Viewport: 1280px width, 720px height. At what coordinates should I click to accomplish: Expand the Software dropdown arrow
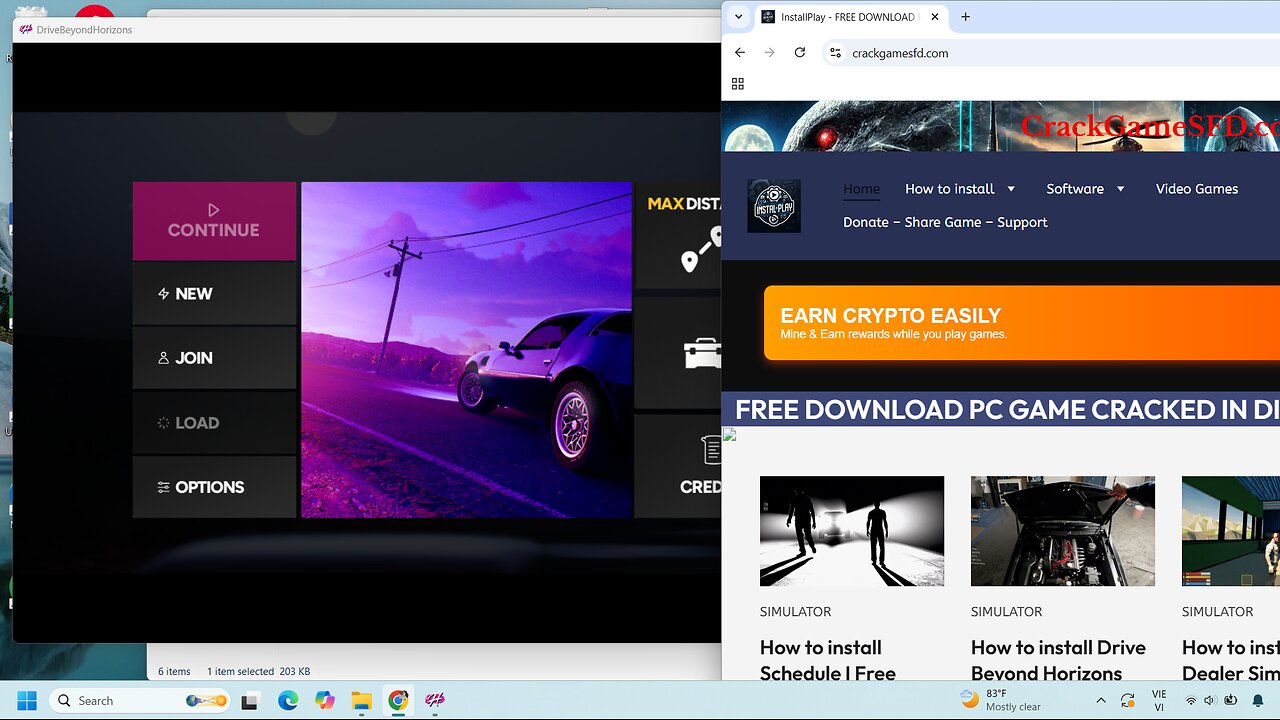(x=1120, y=189)
